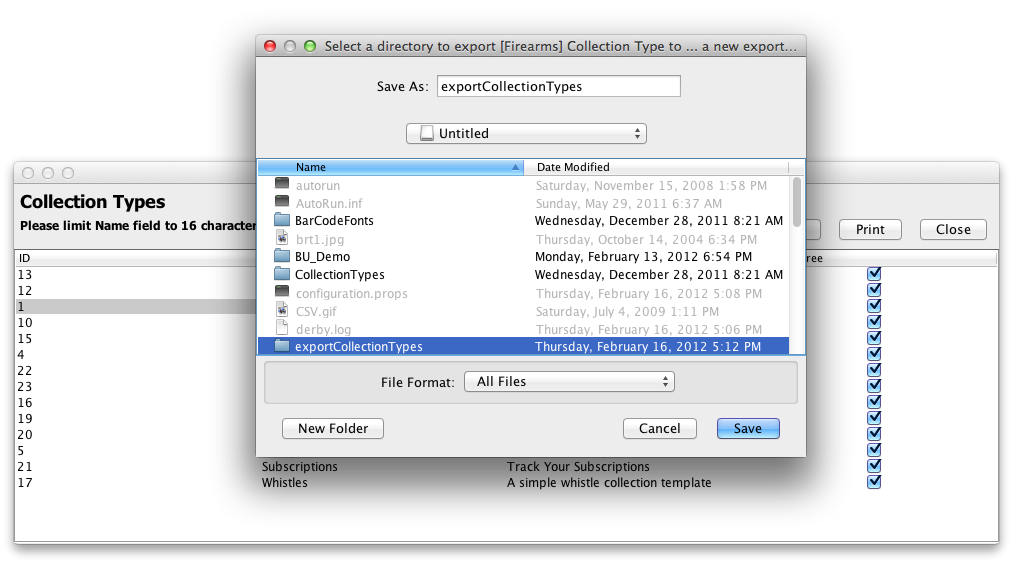The image size is (1013, 564).
Task: Click the BarCodeFonts folder icon
Action: pyautogui.click(x=281, y=221)
